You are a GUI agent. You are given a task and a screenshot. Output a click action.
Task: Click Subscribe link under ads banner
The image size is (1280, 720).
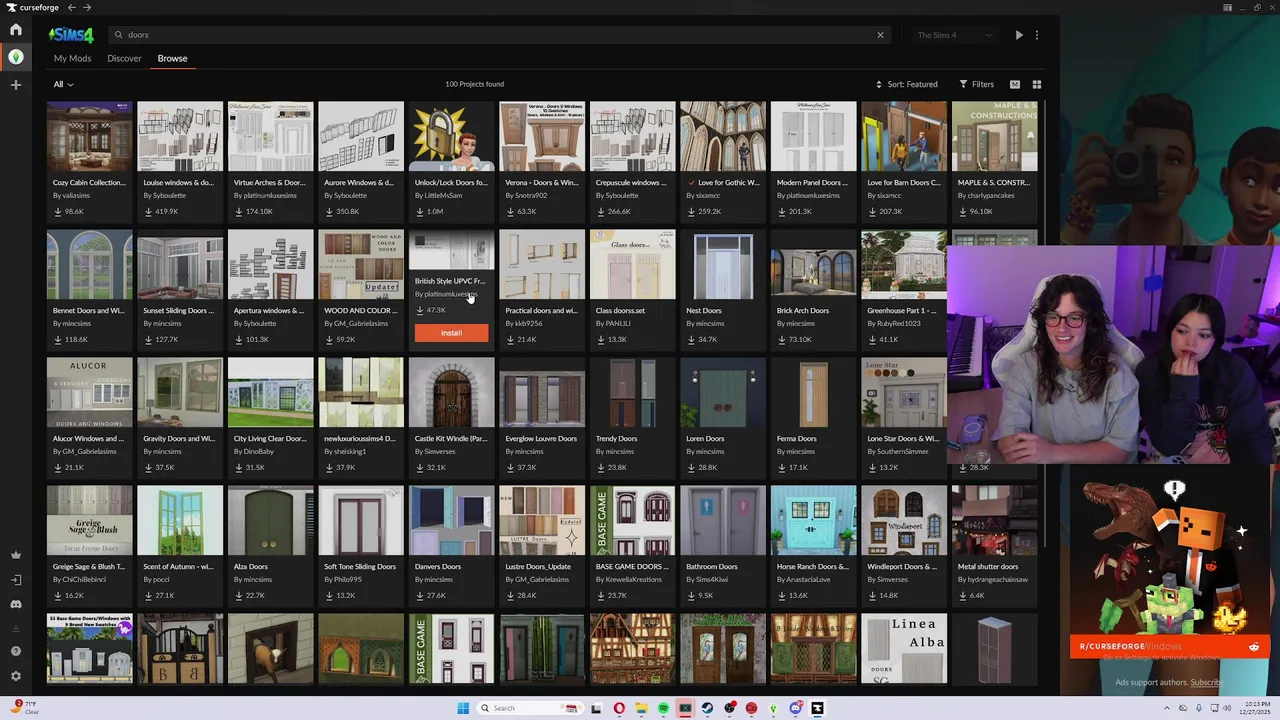tap(1206, 682)
